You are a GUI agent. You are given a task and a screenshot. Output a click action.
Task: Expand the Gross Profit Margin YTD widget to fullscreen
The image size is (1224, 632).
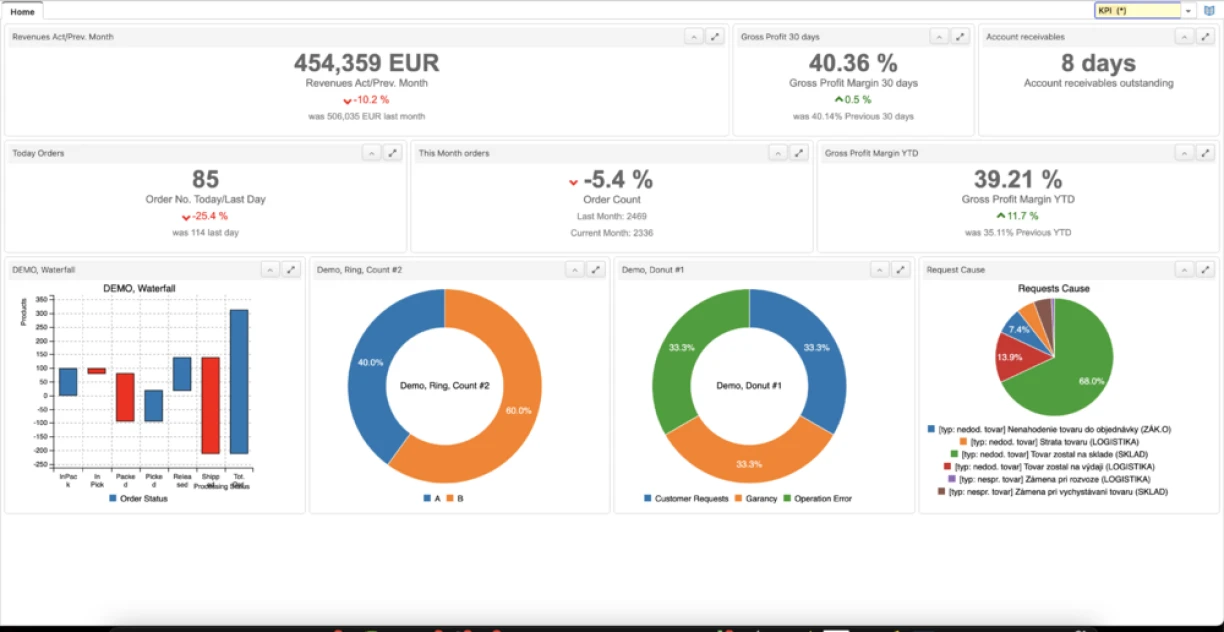[1205, 152]
